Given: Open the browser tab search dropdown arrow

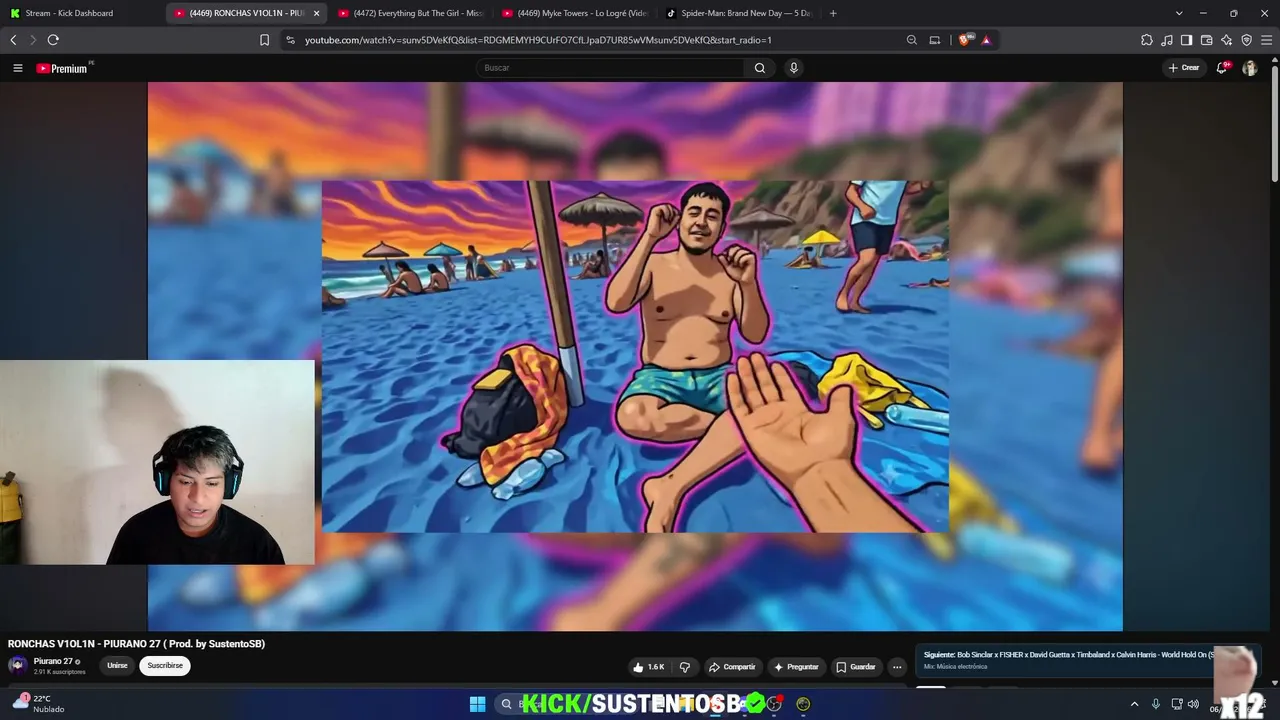Looking at the screenshot, I should 1179,13.
